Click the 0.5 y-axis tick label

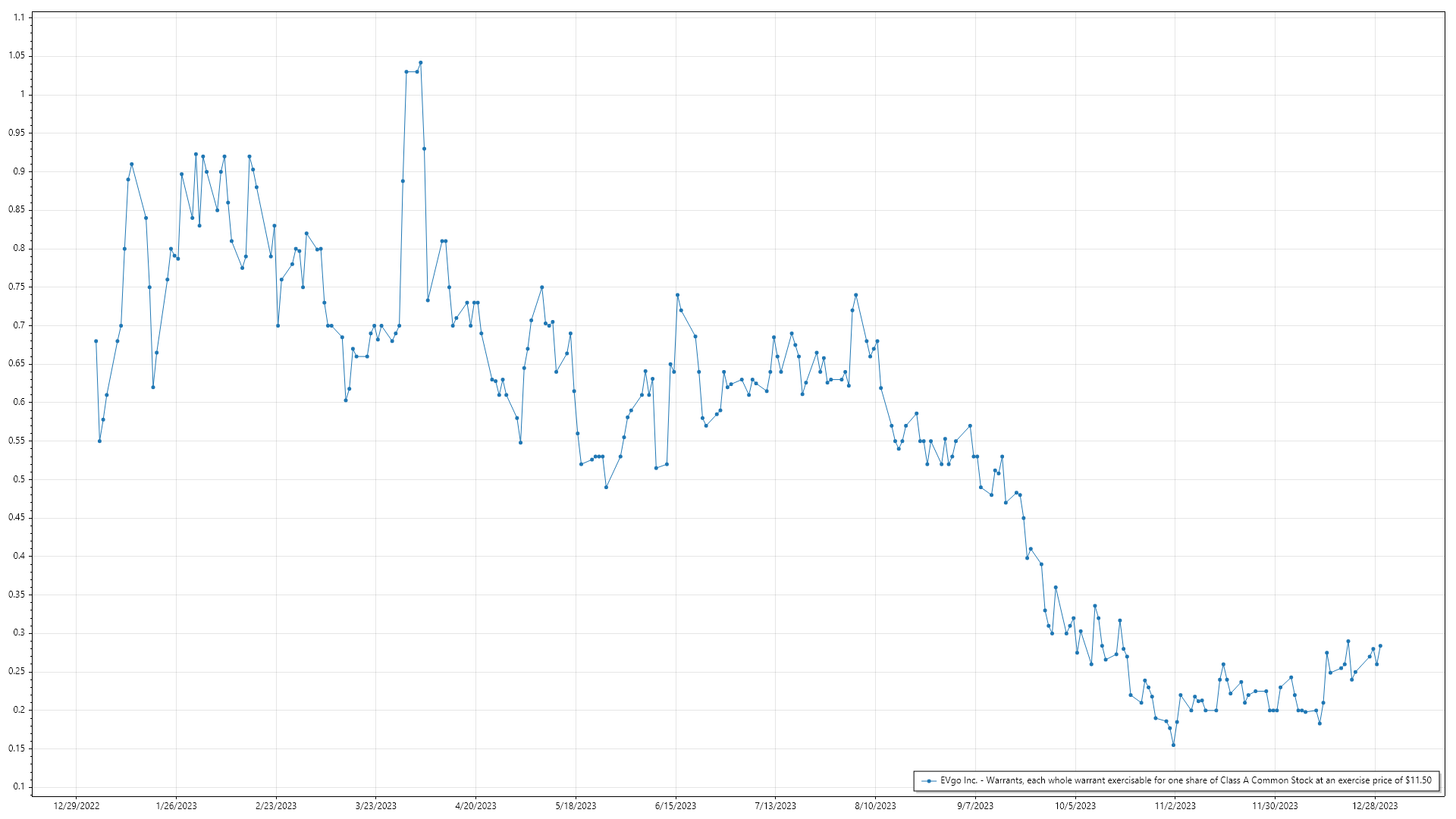tap(19, 479)
